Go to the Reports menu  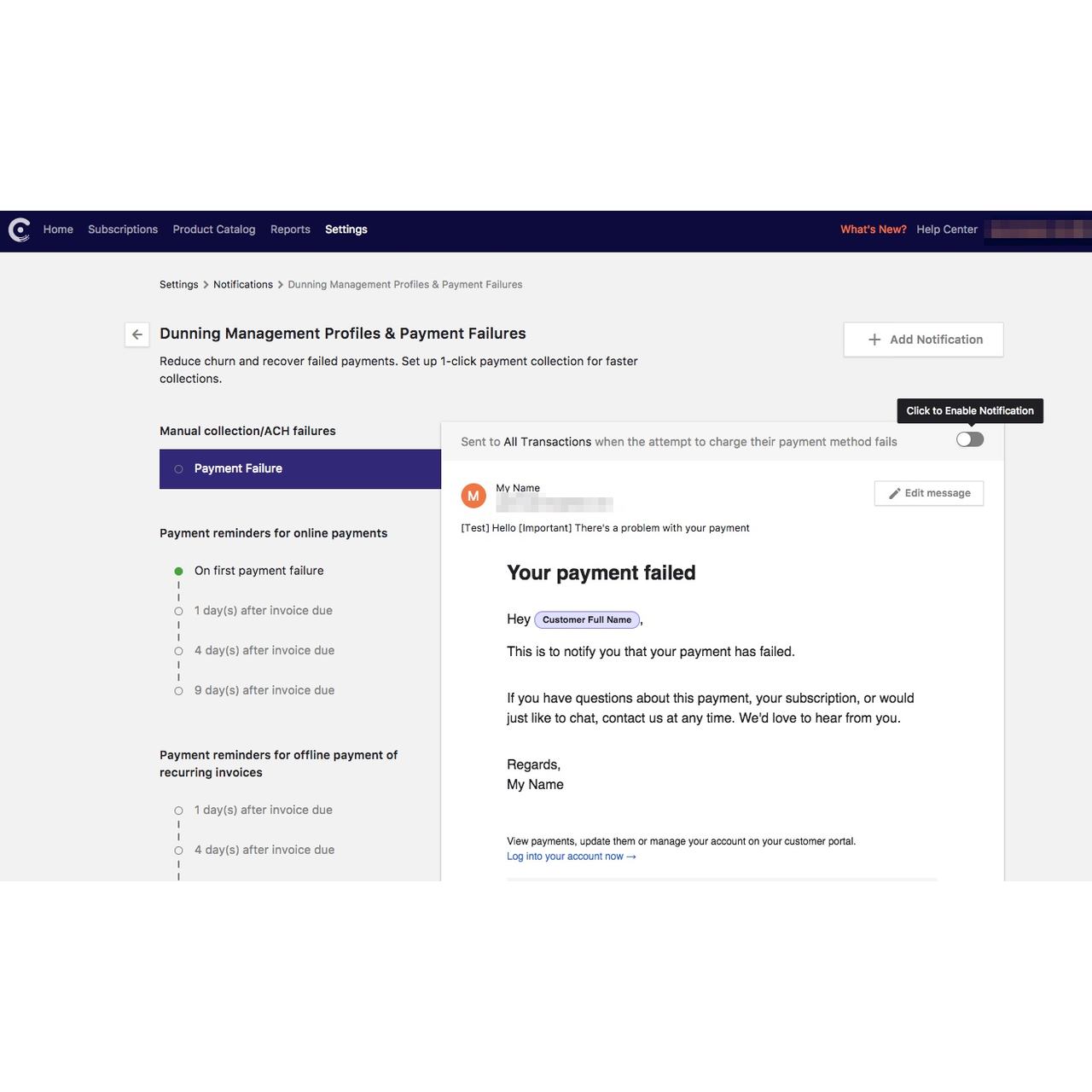point(290,229)
